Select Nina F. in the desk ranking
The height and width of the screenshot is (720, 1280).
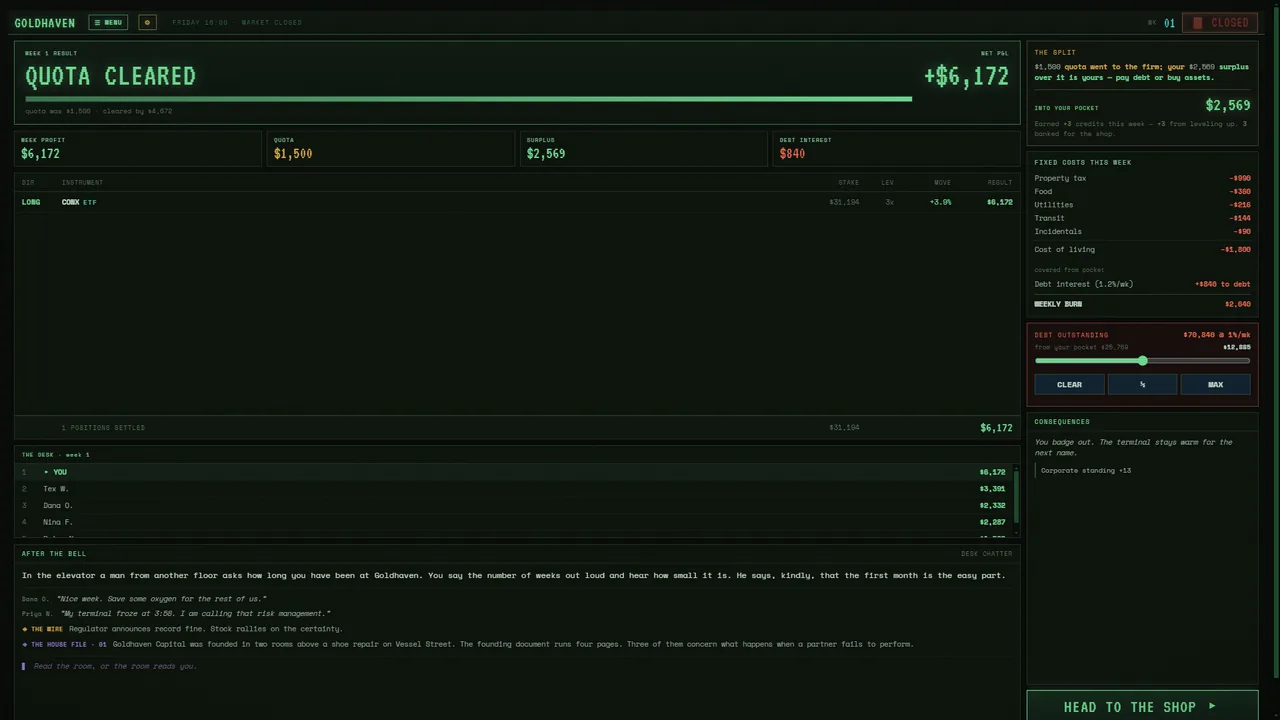(514, 522)
